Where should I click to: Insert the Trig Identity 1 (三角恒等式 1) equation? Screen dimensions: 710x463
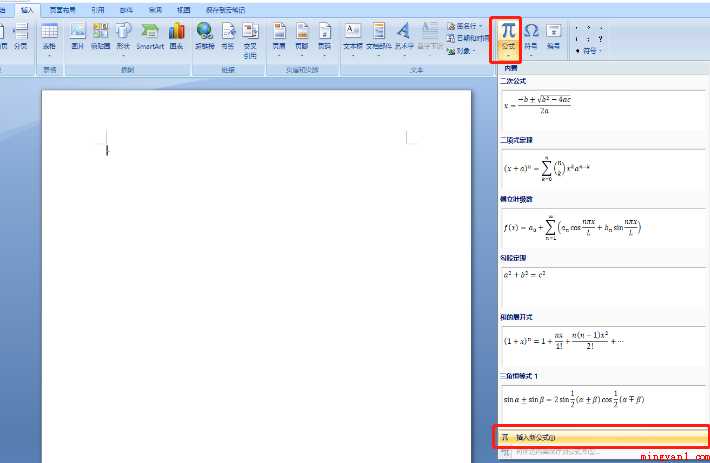point(603,404)
